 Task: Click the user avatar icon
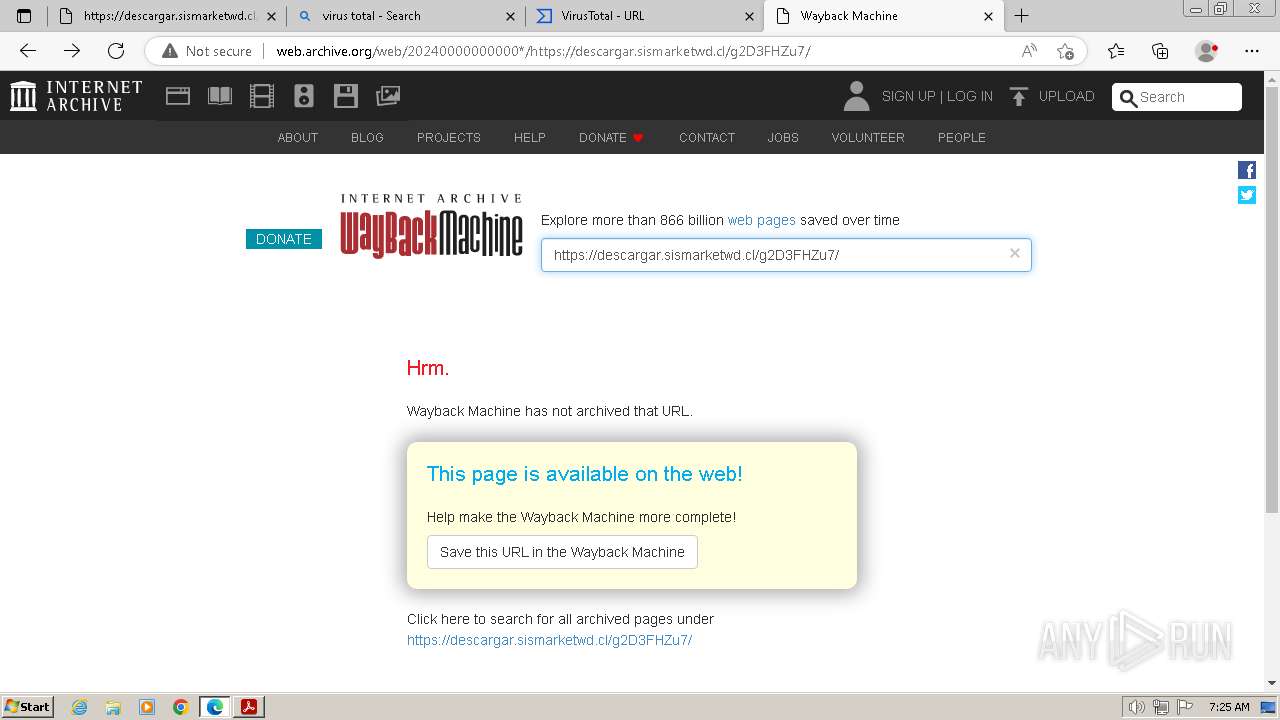(856, 96)
